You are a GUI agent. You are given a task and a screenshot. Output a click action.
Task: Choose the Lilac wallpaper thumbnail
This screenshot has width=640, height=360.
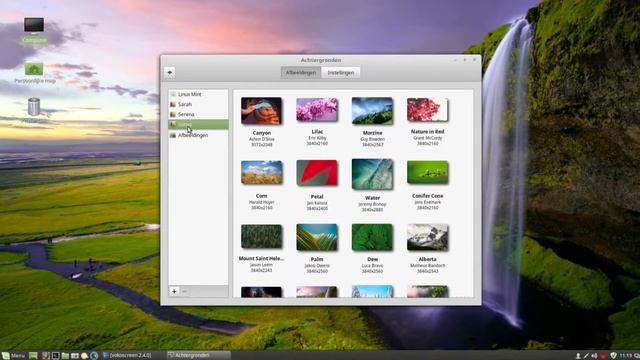click(317, 110)
